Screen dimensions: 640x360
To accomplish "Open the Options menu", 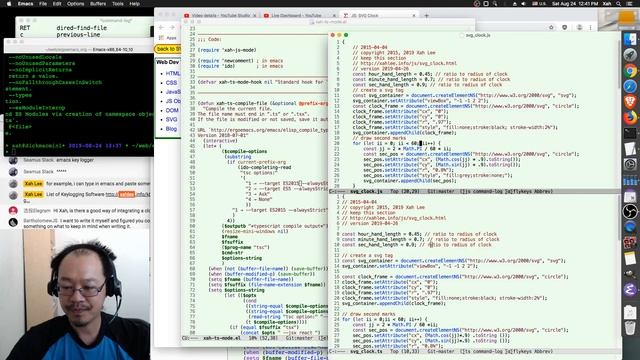I will click(76, 4).
